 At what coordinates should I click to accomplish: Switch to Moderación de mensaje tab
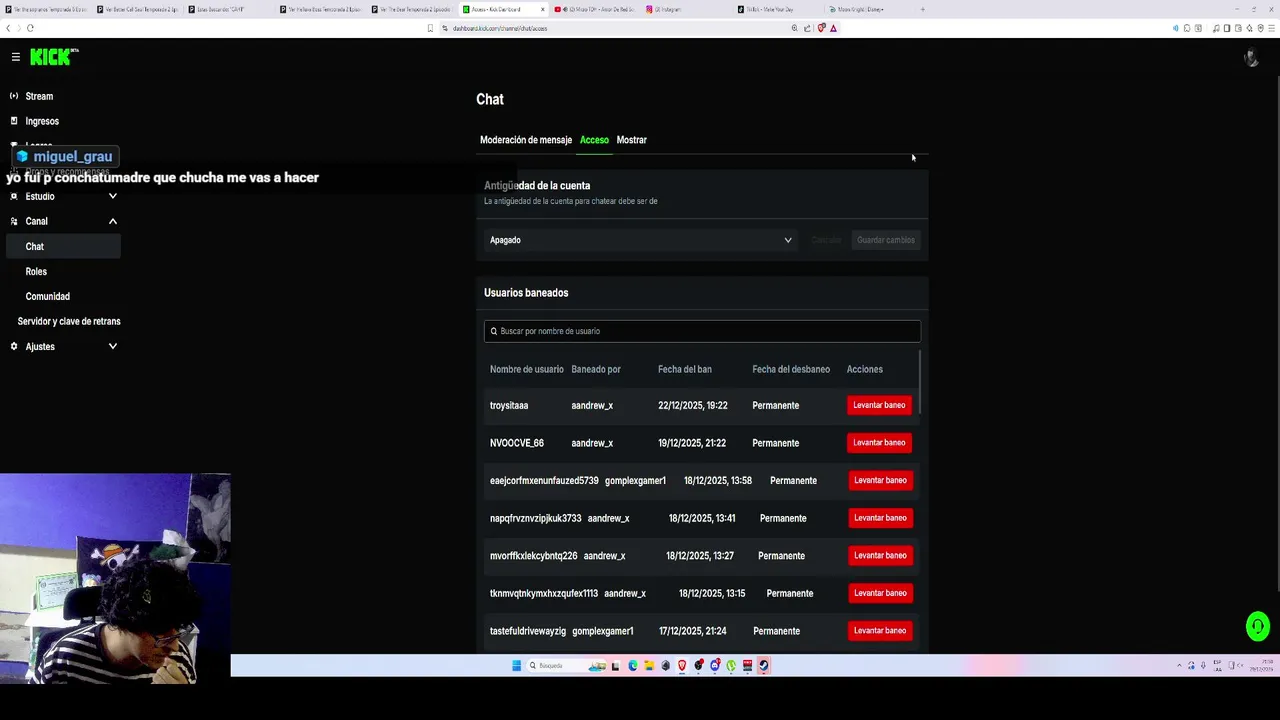(x=526, y=140)
